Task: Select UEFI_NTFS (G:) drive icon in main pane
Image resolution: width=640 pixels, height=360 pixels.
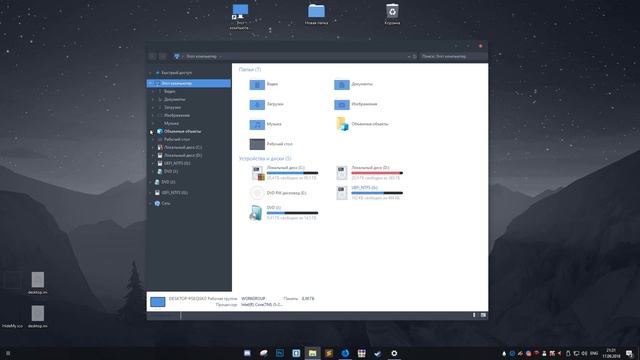Action: click(x=342, y=193)
